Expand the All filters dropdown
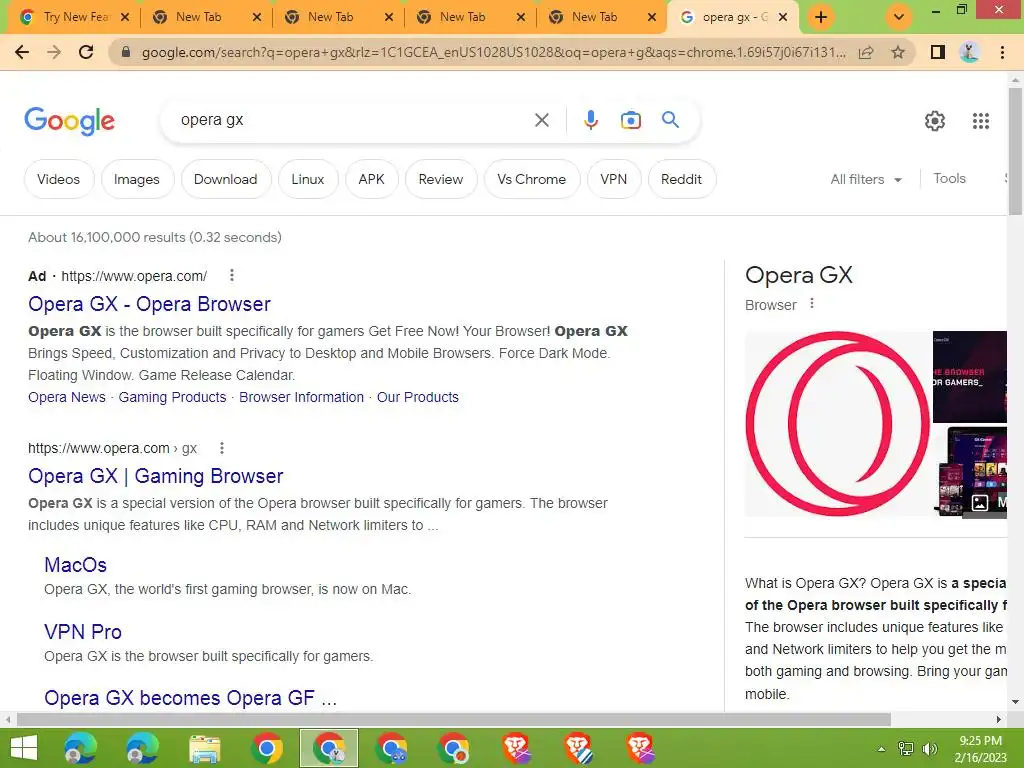Image resolution: width=1024 pixels, height=768 pixels. pyautogui.click(x=866, y=180)
